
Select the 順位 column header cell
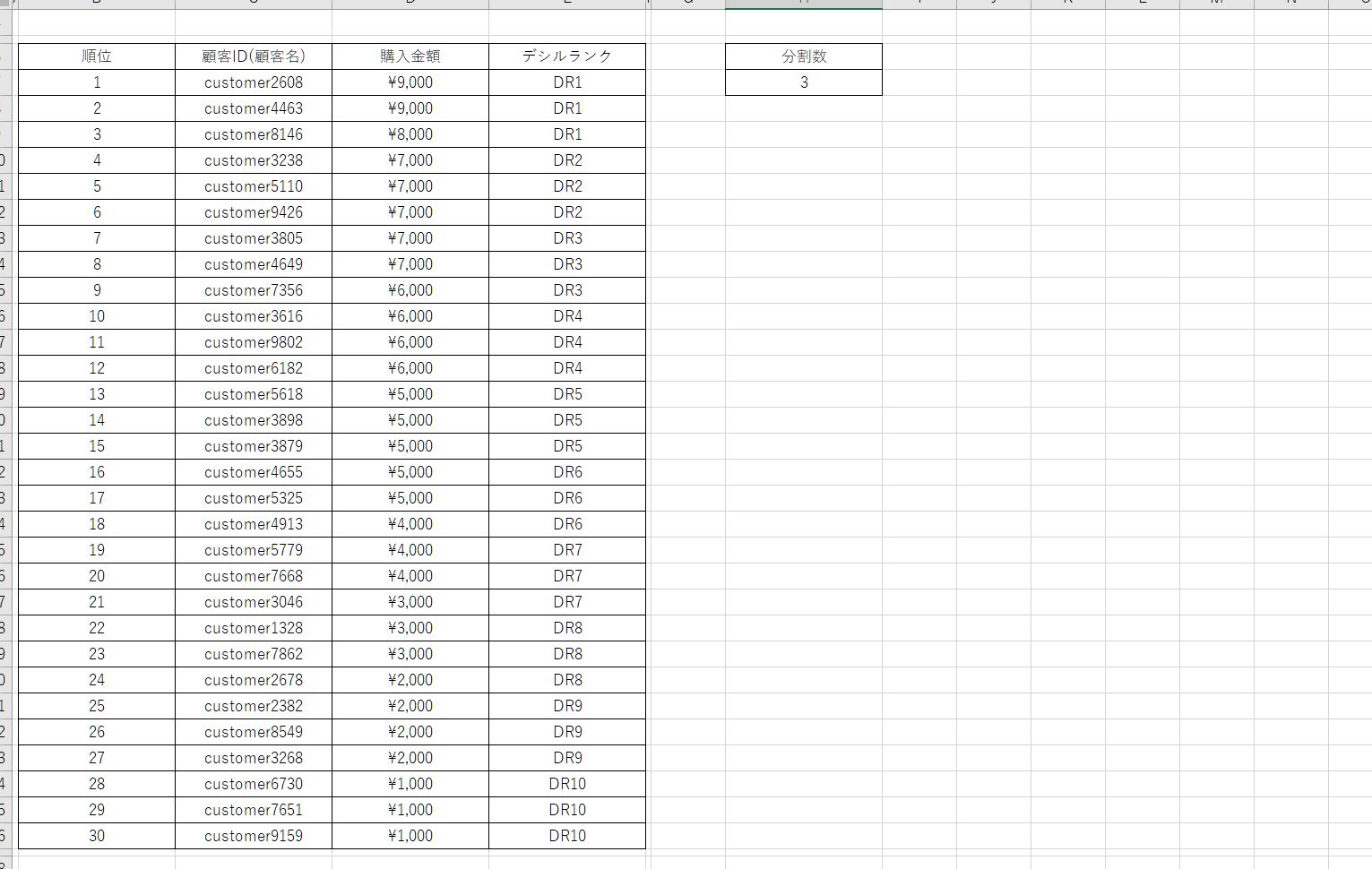tap(97, 56)
